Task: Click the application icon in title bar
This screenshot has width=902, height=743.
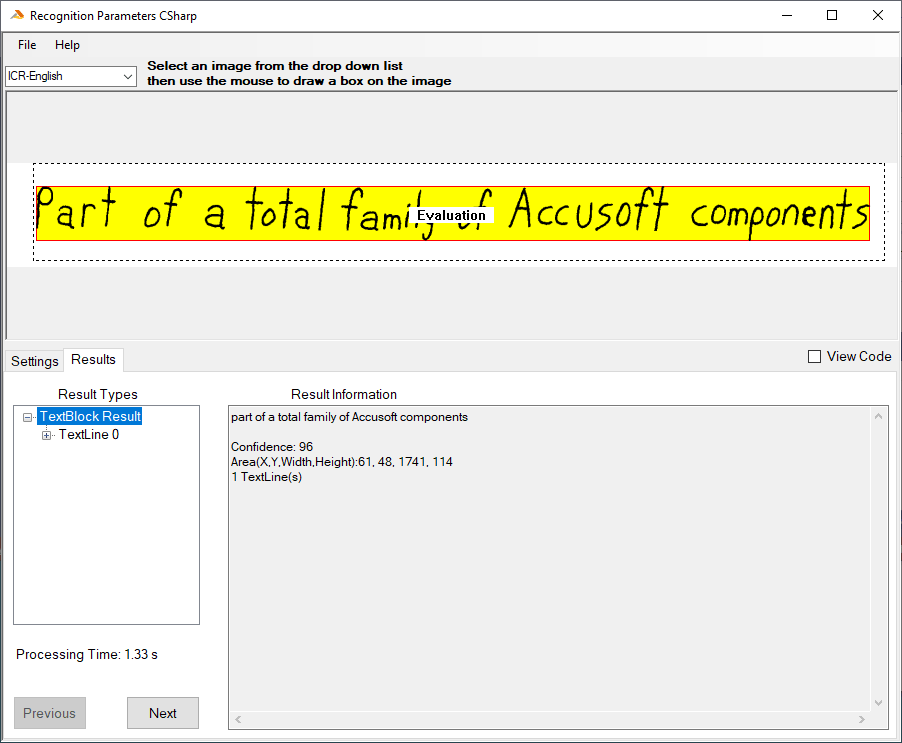Action: [x=17, y=16]
